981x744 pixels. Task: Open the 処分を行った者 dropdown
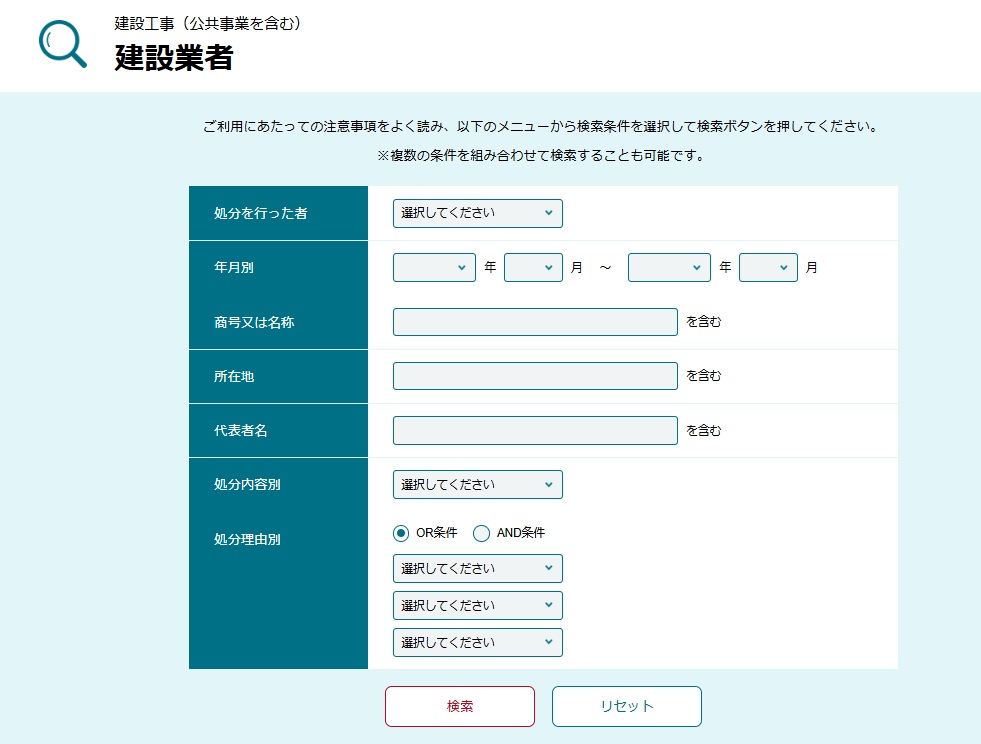[x=478, y=213]
